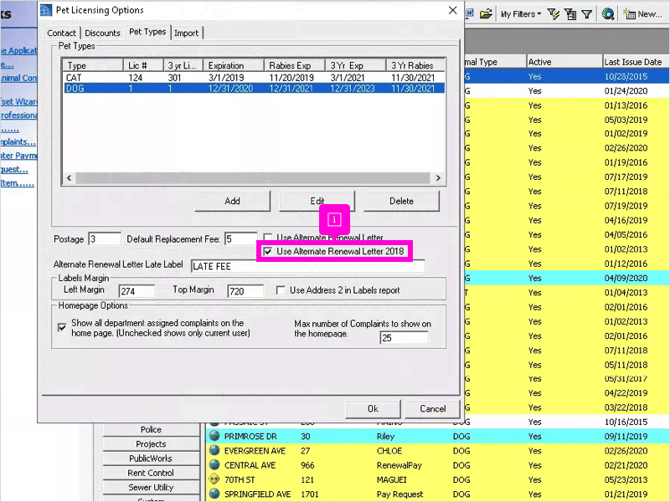Click the Pet Licensing Options title bar icon
Screen dimensions: 670x502
[46, 10]
